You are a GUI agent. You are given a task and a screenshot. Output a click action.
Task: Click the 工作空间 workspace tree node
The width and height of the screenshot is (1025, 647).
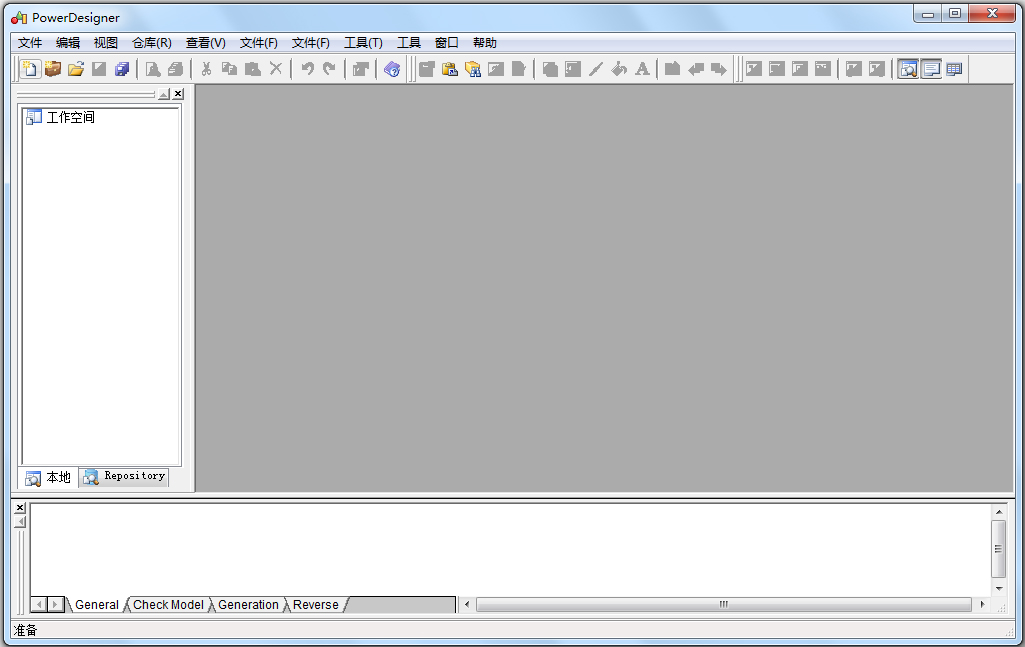(x=70, y=117)
